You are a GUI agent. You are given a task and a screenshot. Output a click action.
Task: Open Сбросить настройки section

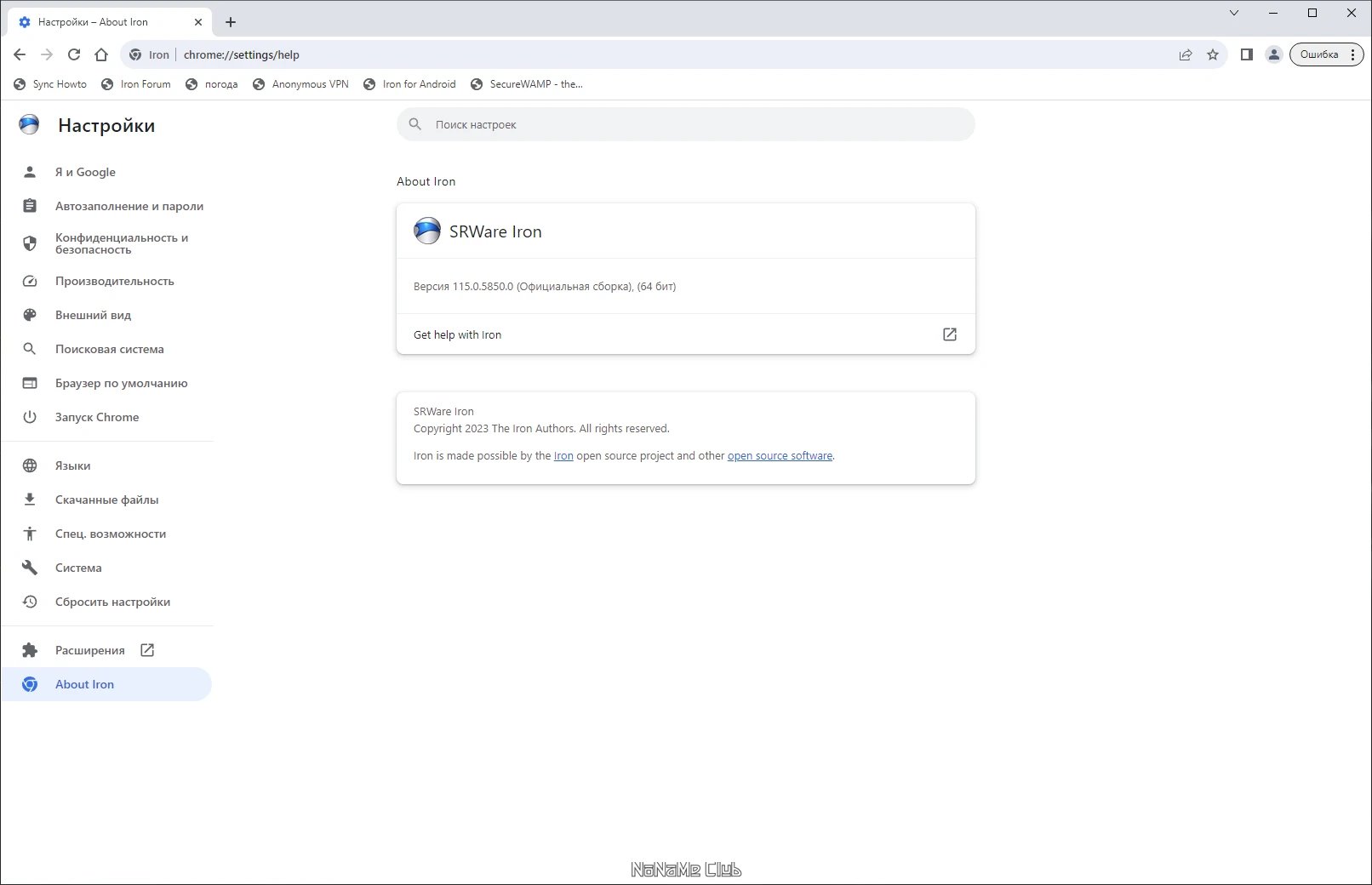click(106, 602)
